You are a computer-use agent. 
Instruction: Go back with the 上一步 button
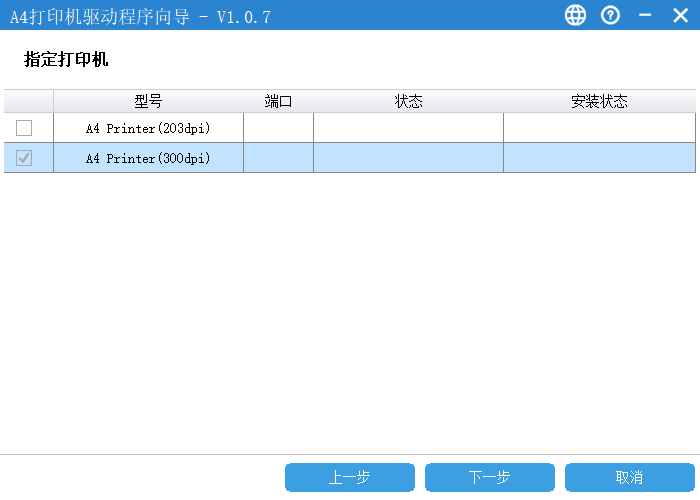(x=350, y=477)
